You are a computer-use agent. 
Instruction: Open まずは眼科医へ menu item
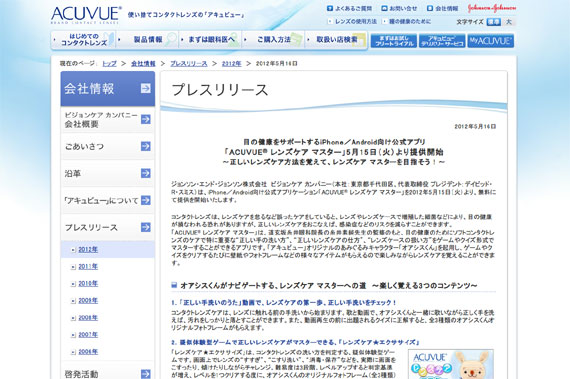click(210, 40)
